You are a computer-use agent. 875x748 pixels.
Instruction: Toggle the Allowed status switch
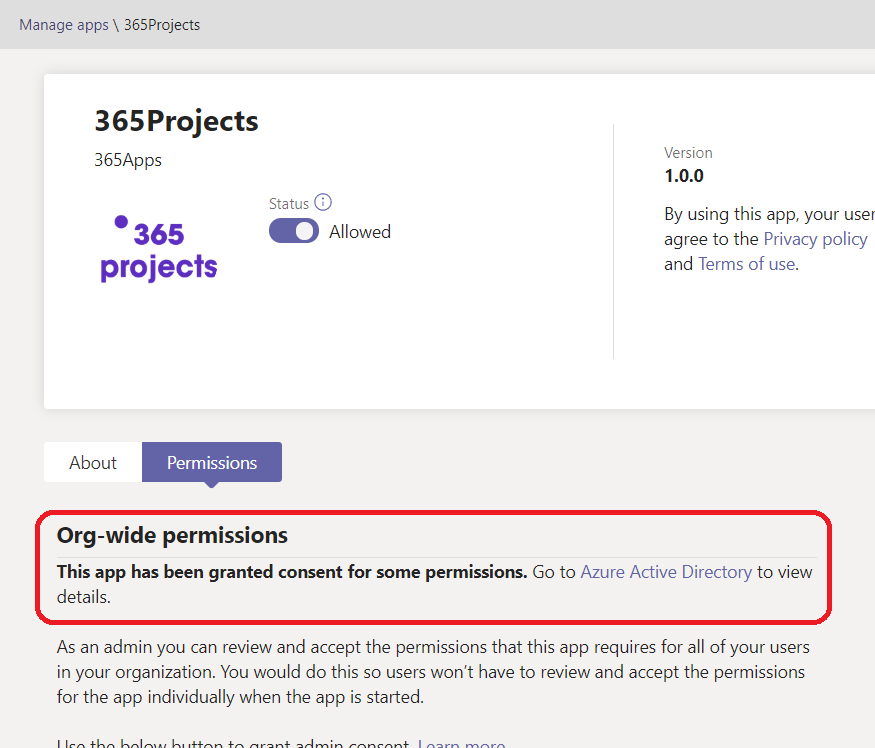(293, 232)
